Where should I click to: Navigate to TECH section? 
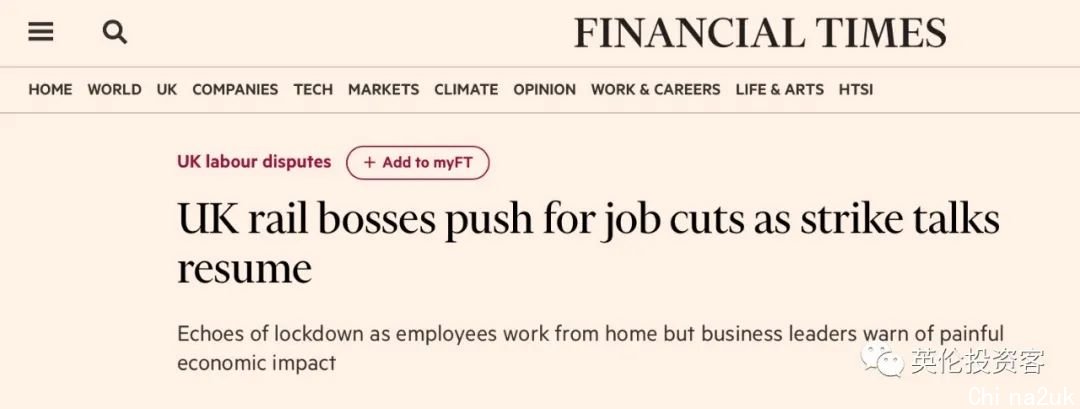tap(313, 90)
